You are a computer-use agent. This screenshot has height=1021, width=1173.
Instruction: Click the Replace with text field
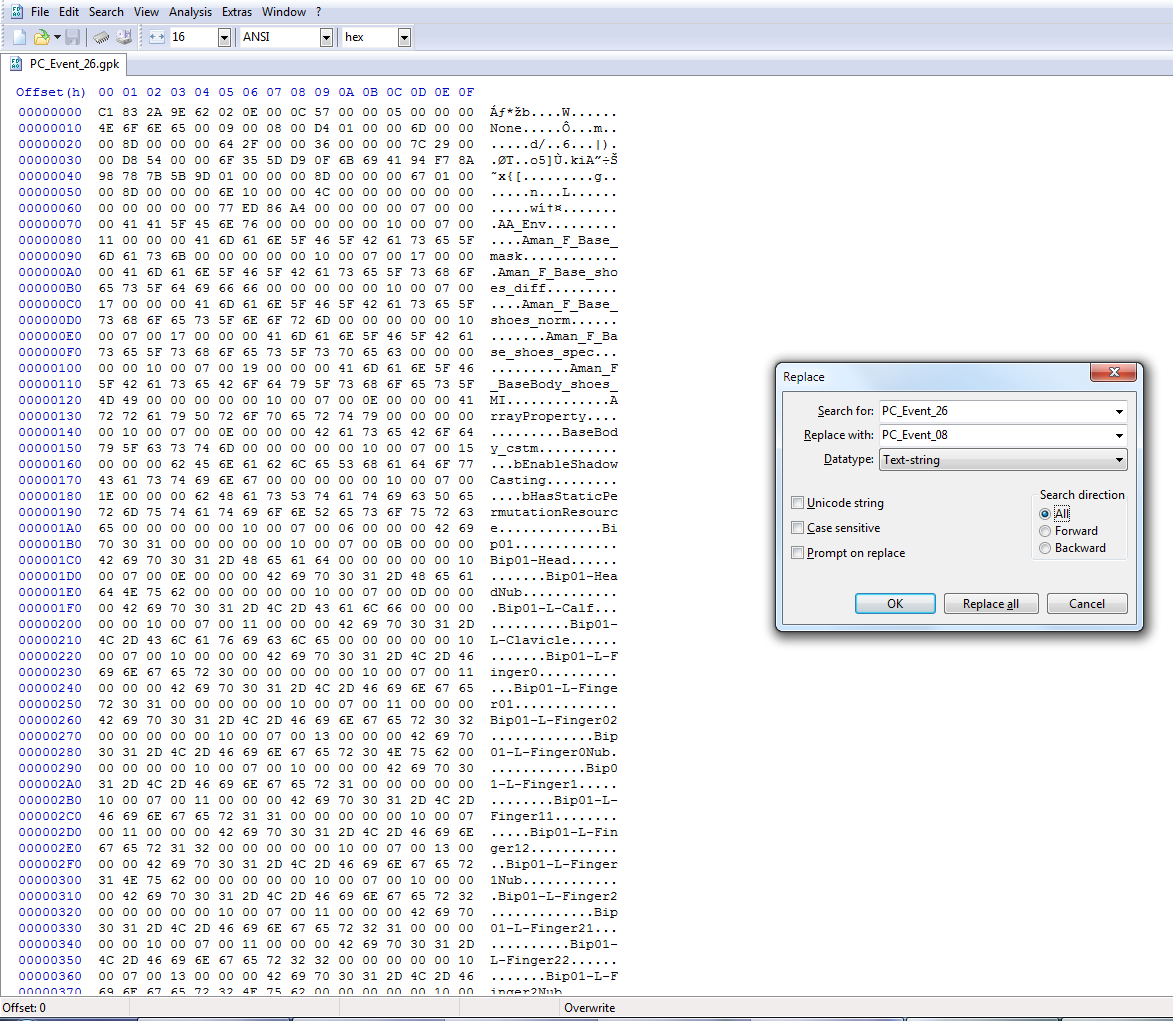(993, 435)
